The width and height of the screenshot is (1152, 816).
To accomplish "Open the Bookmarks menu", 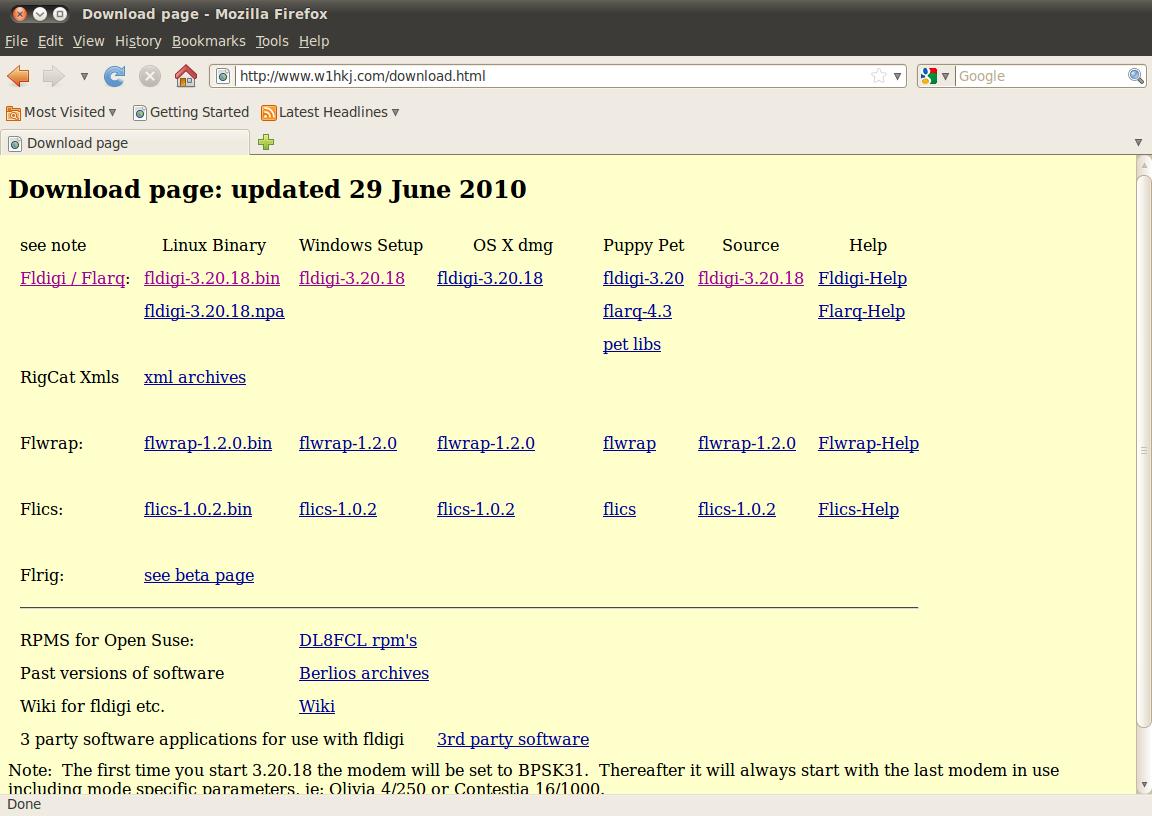I will 208,41.
